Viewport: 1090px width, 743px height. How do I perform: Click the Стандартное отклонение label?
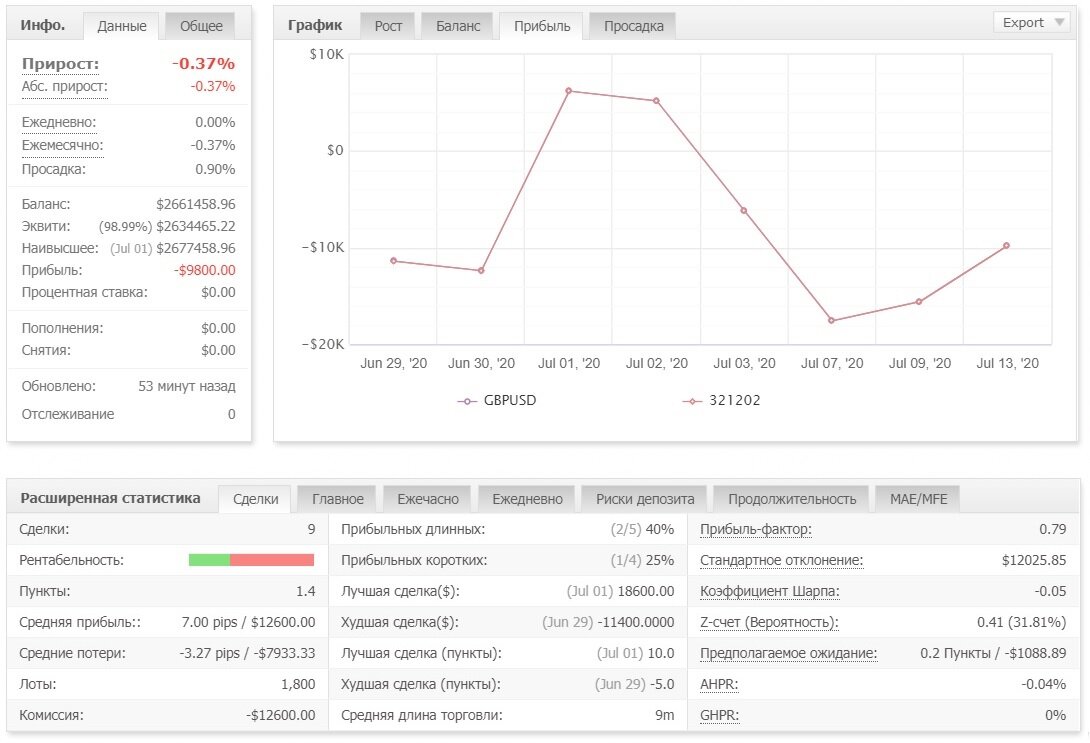(x=781, y=560)
